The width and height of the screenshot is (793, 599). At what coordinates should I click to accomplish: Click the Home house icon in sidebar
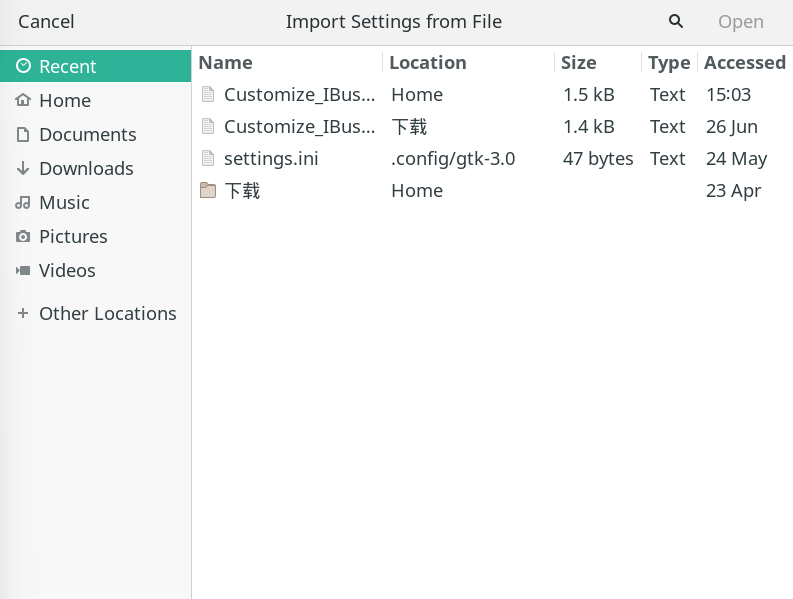[x=23, y=101]
